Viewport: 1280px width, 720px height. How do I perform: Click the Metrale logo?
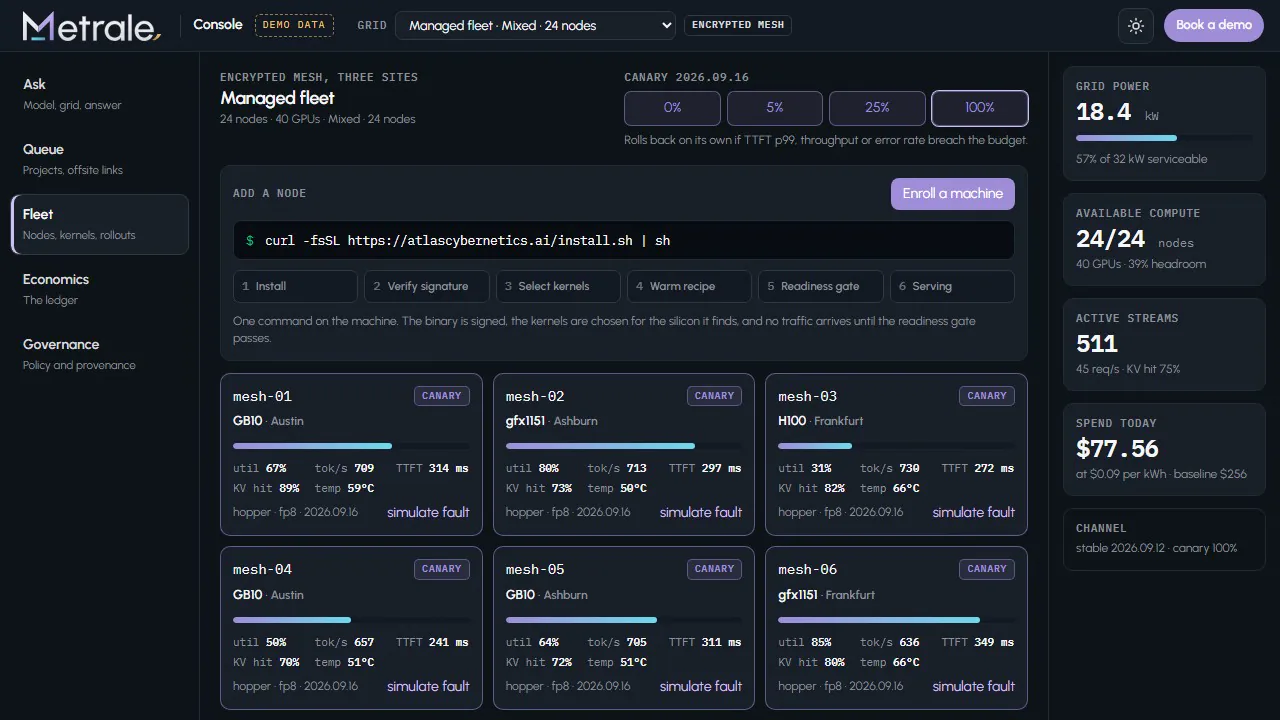pyautogui.click(x=91, y=26)
